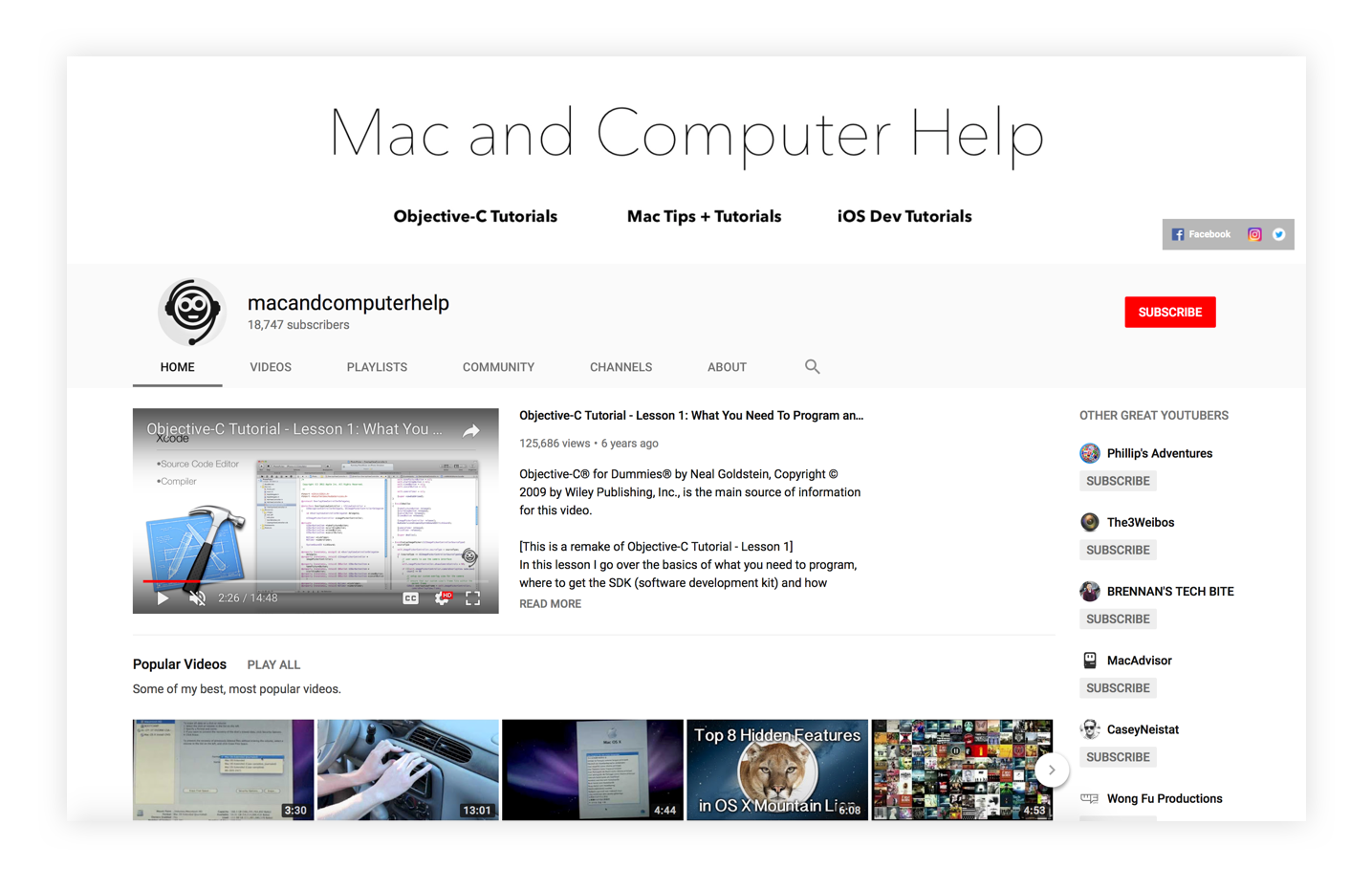
Task: Open Wong Fu Productions channel name
Action: tap(1165, 798)
